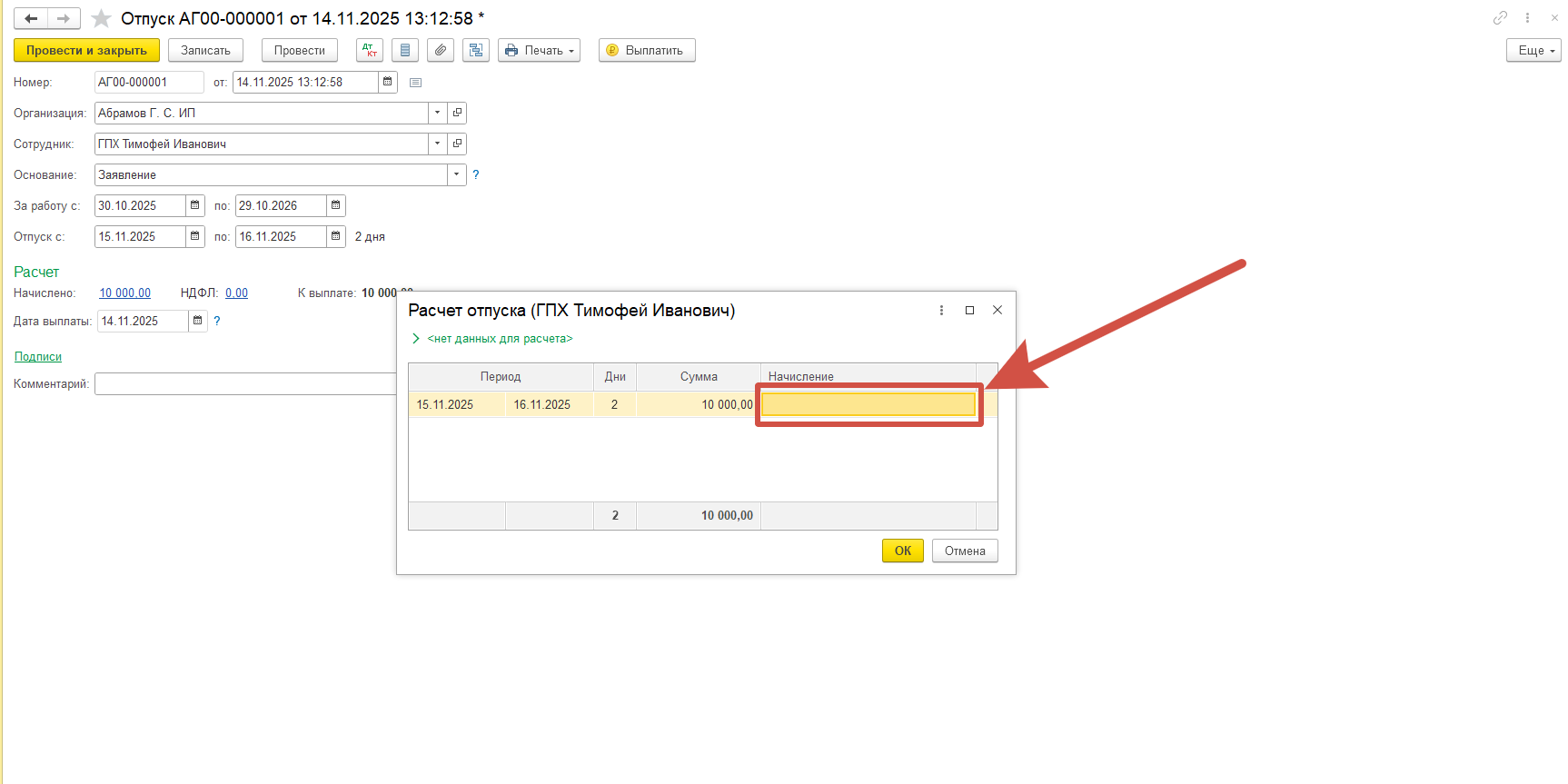Open the dialog's three-dot options menu
The image size is (1568, 784).
941,311
